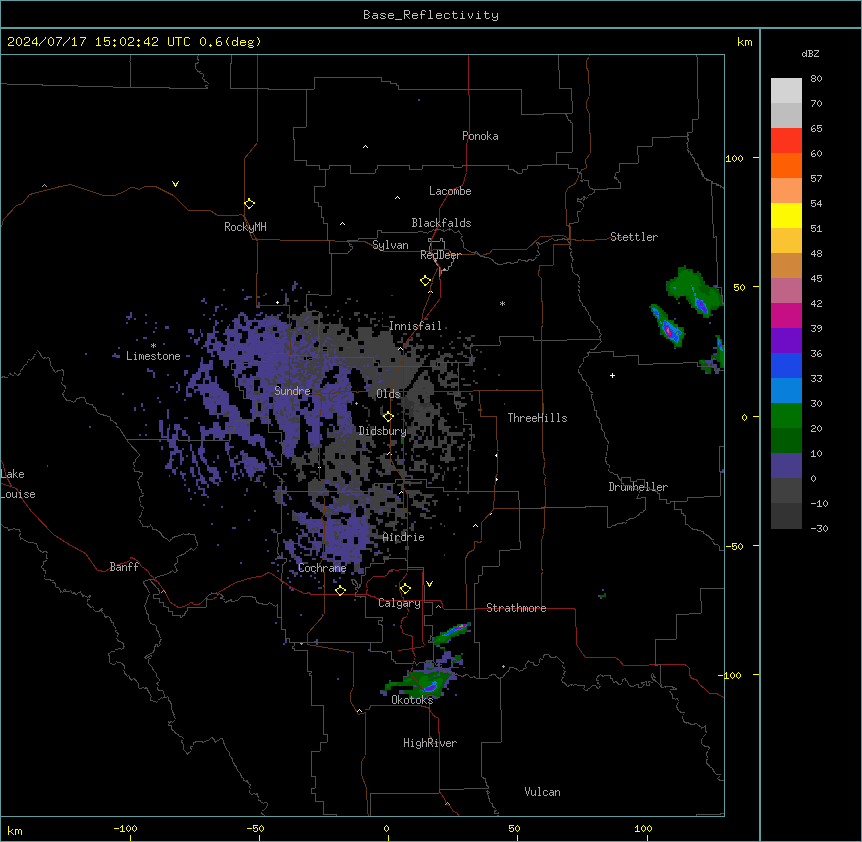Click the small storm cell southwest of Strathmore

[x=451, y=633]
